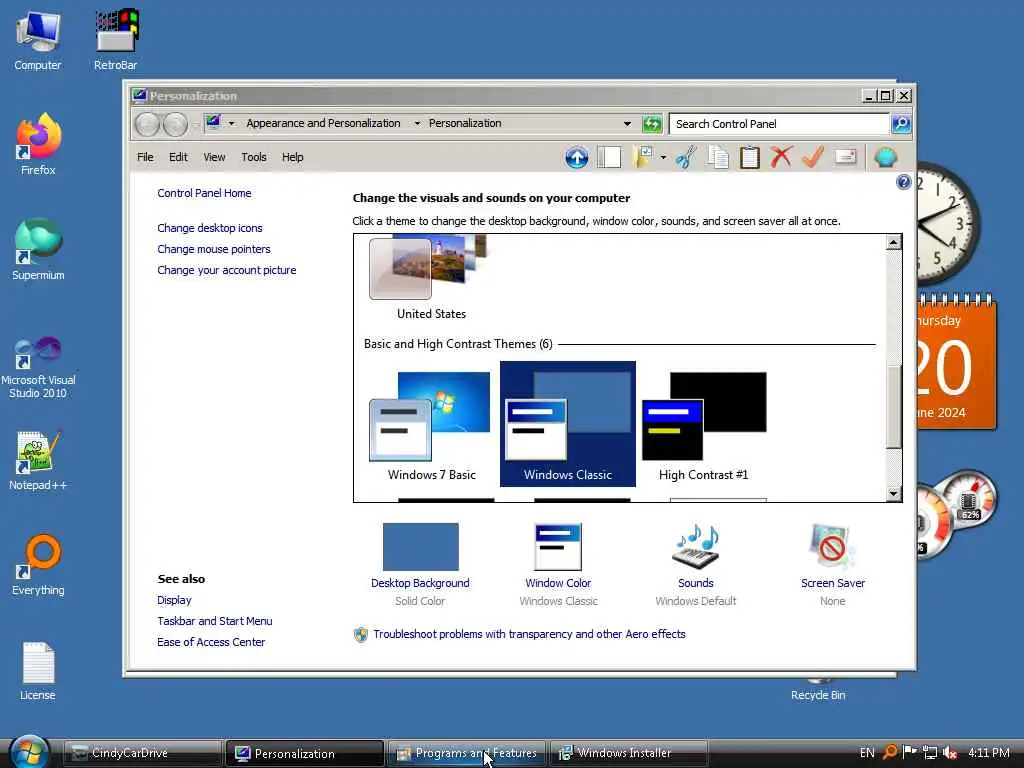
Task: Click the orange checkmark Properties icon
Action: (x=812, y=157)
